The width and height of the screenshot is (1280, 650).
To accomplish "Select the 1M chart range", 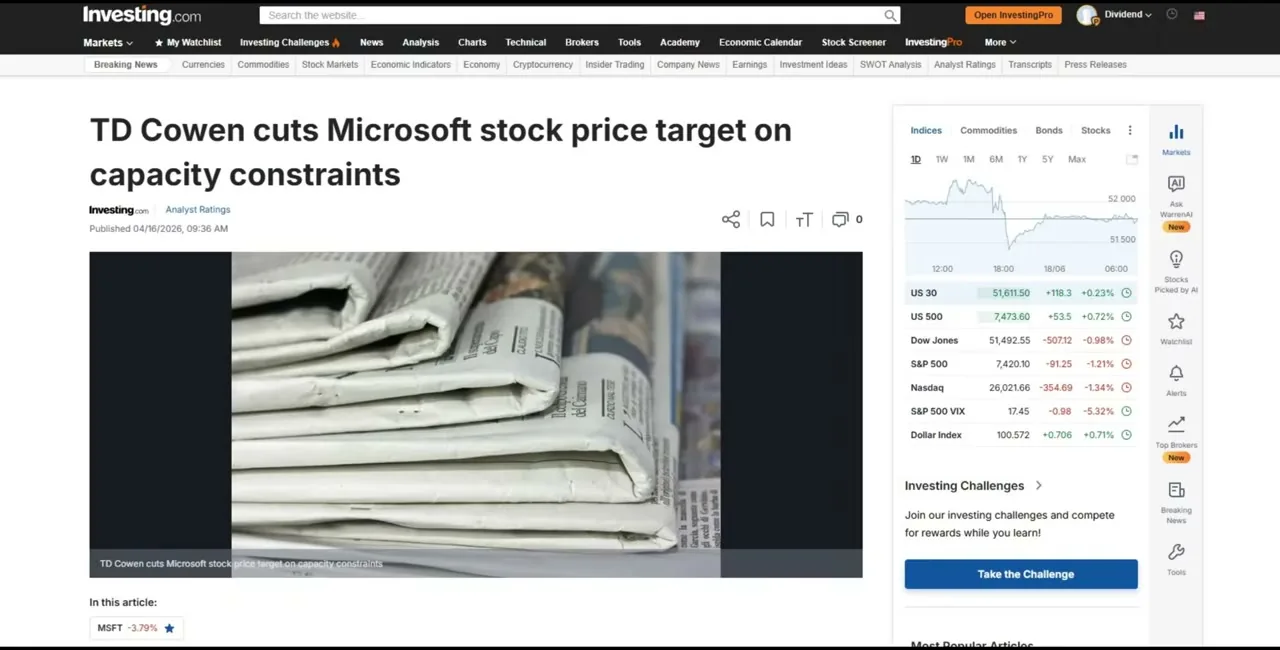I will point(969,159).
